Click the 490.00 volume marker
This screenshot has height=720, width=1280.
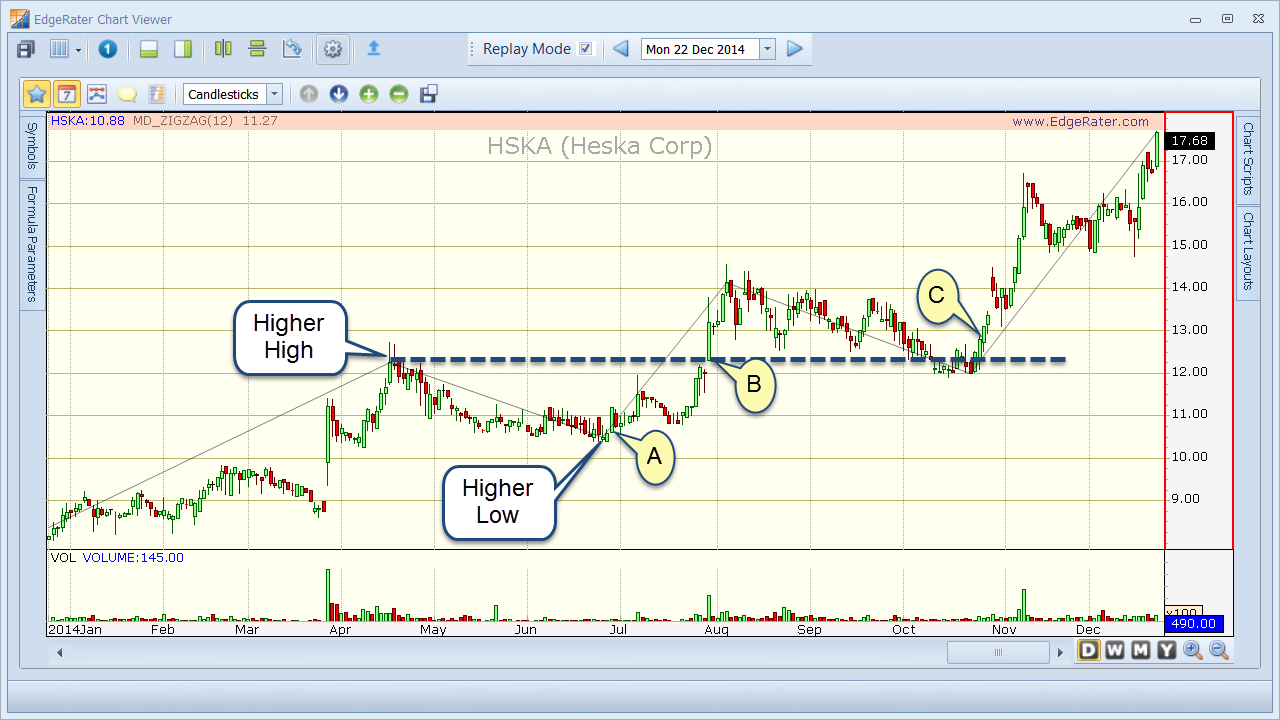click(x=1195, y=624)
